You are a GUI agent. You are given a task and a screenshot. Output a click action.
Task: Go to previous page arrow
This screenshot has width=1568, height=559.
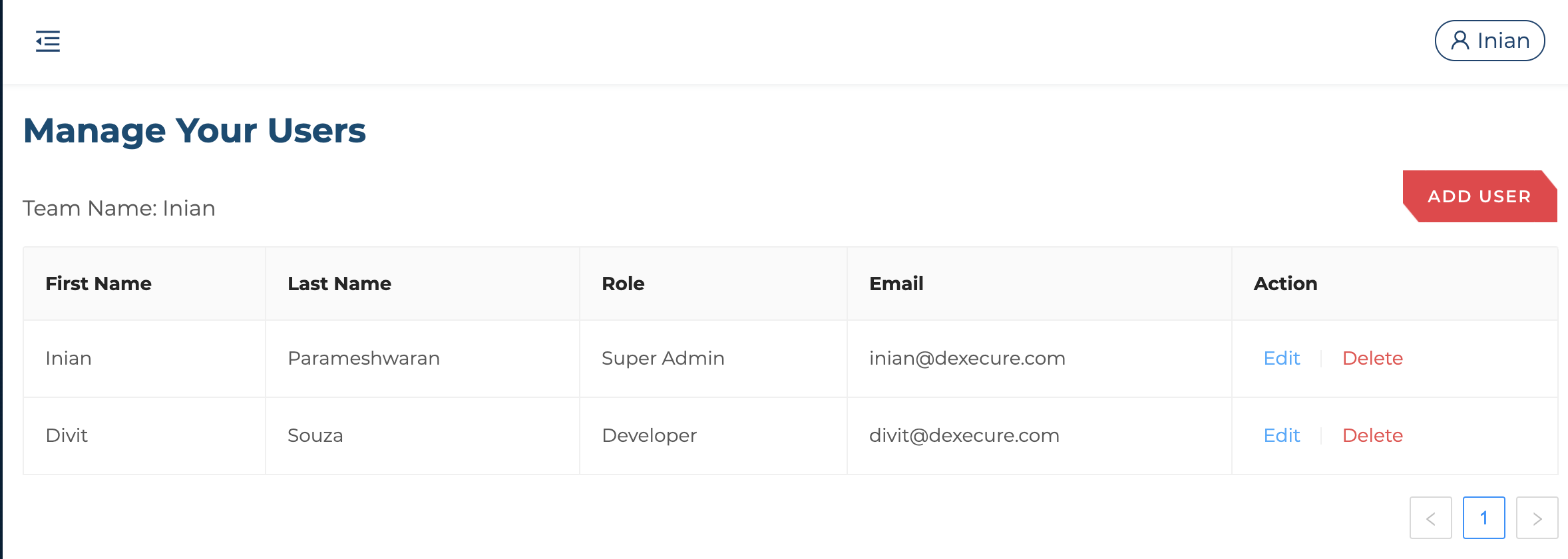[1430, 518]
